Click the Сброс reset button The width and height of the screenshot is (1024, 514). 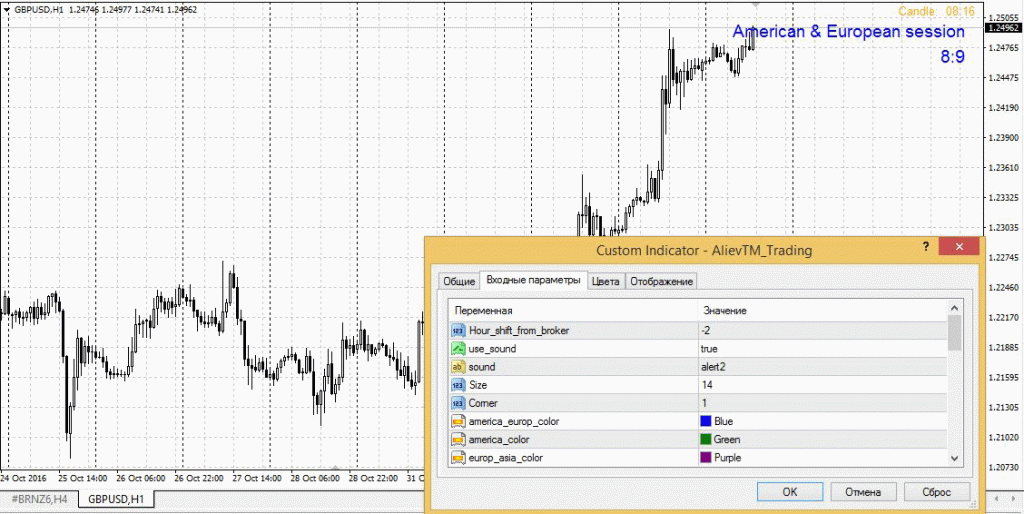pos(936,491)
